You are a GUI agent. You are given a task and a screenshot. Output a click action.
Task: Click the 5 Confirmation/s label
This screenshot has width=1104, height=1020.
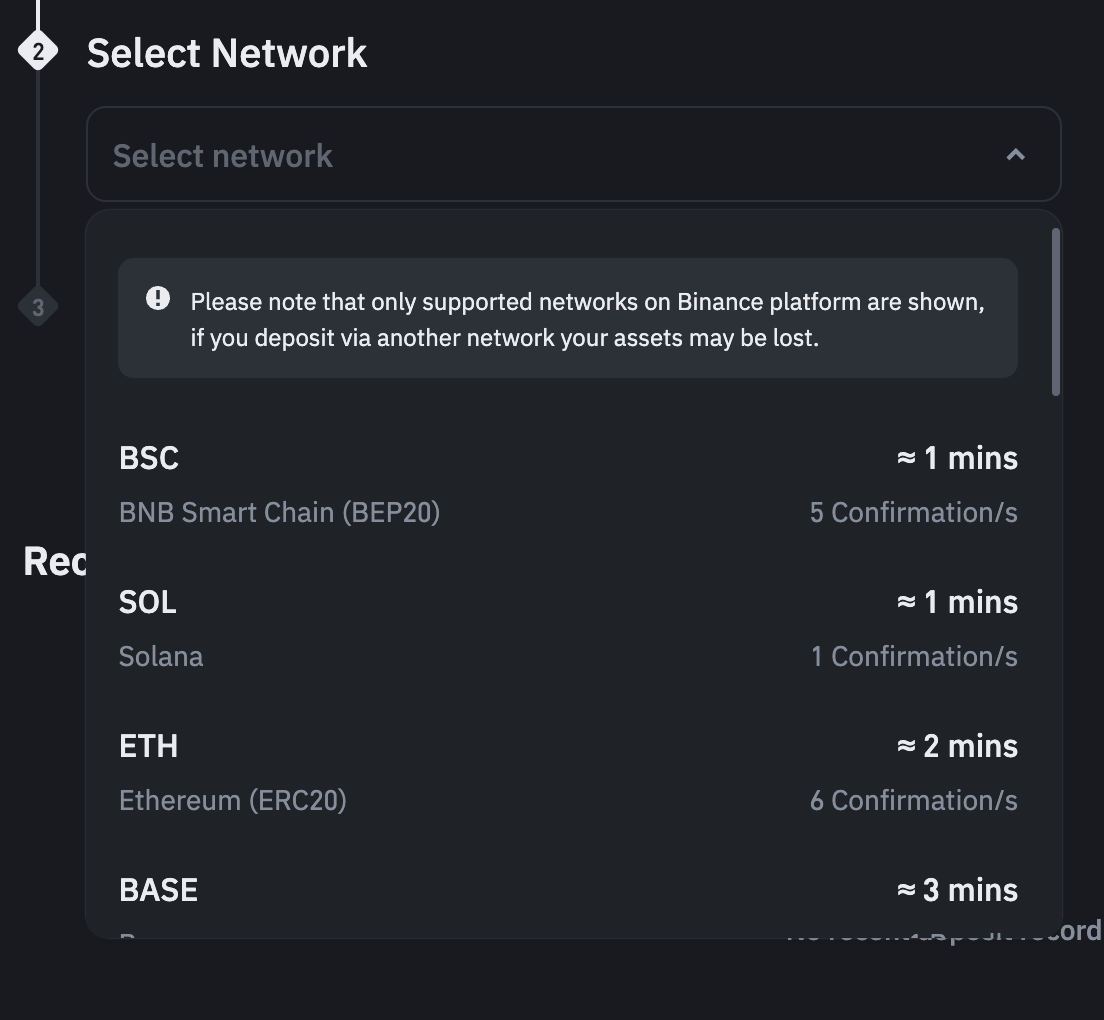[913, 513]
